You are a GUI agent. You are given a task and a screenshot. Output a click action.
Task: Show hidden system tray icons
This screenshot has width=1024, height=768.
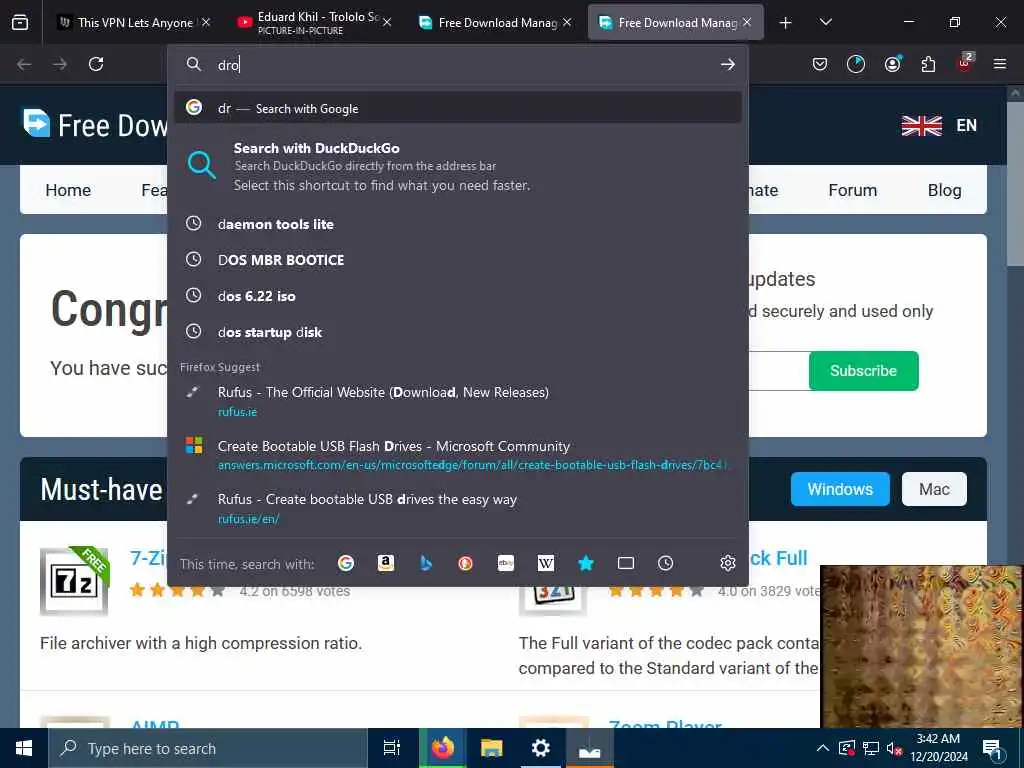coord(823,748)
